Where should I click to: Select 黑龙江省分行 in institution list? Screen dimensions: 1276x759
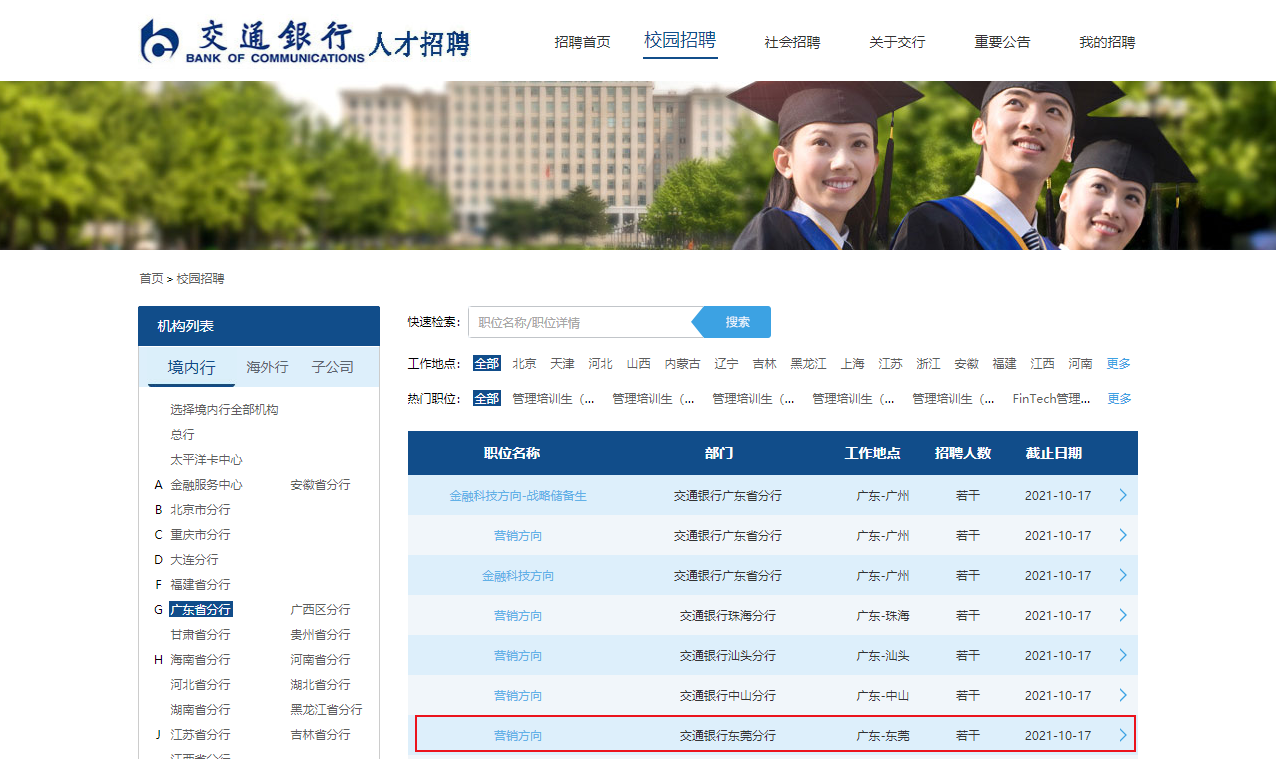tap(326, 710)
